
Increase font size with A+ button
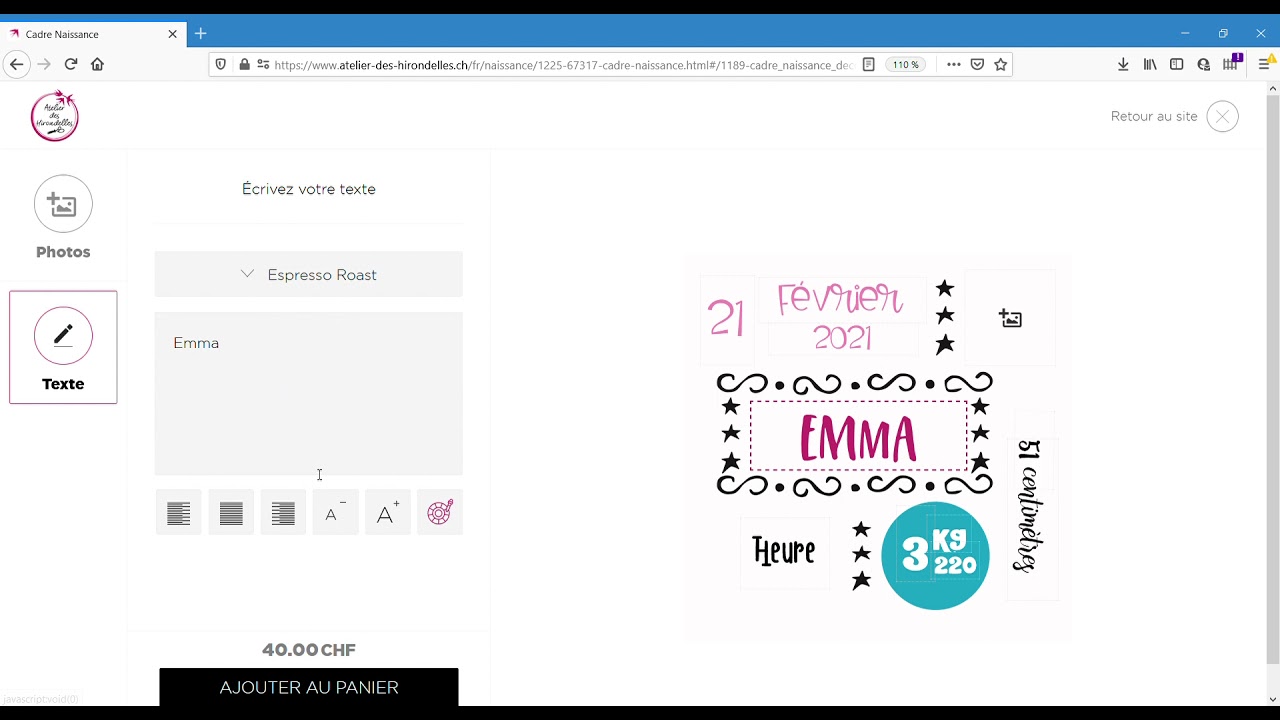tap(387, 513)
